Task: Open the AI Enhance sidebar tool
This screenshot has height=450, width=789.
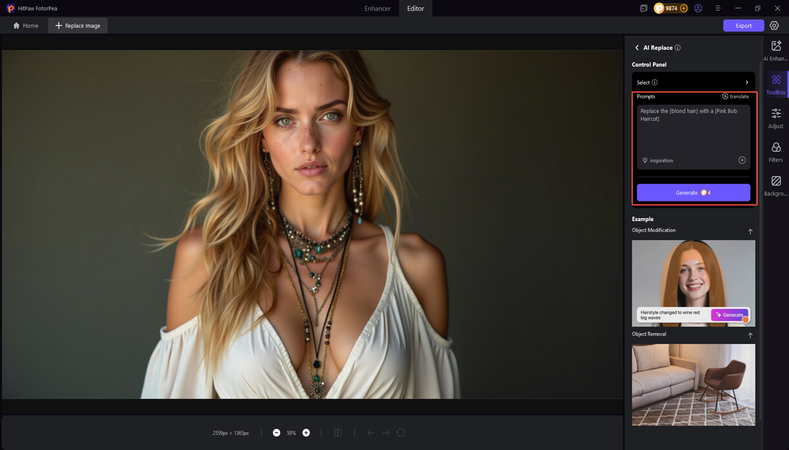Action: [775, 50]
